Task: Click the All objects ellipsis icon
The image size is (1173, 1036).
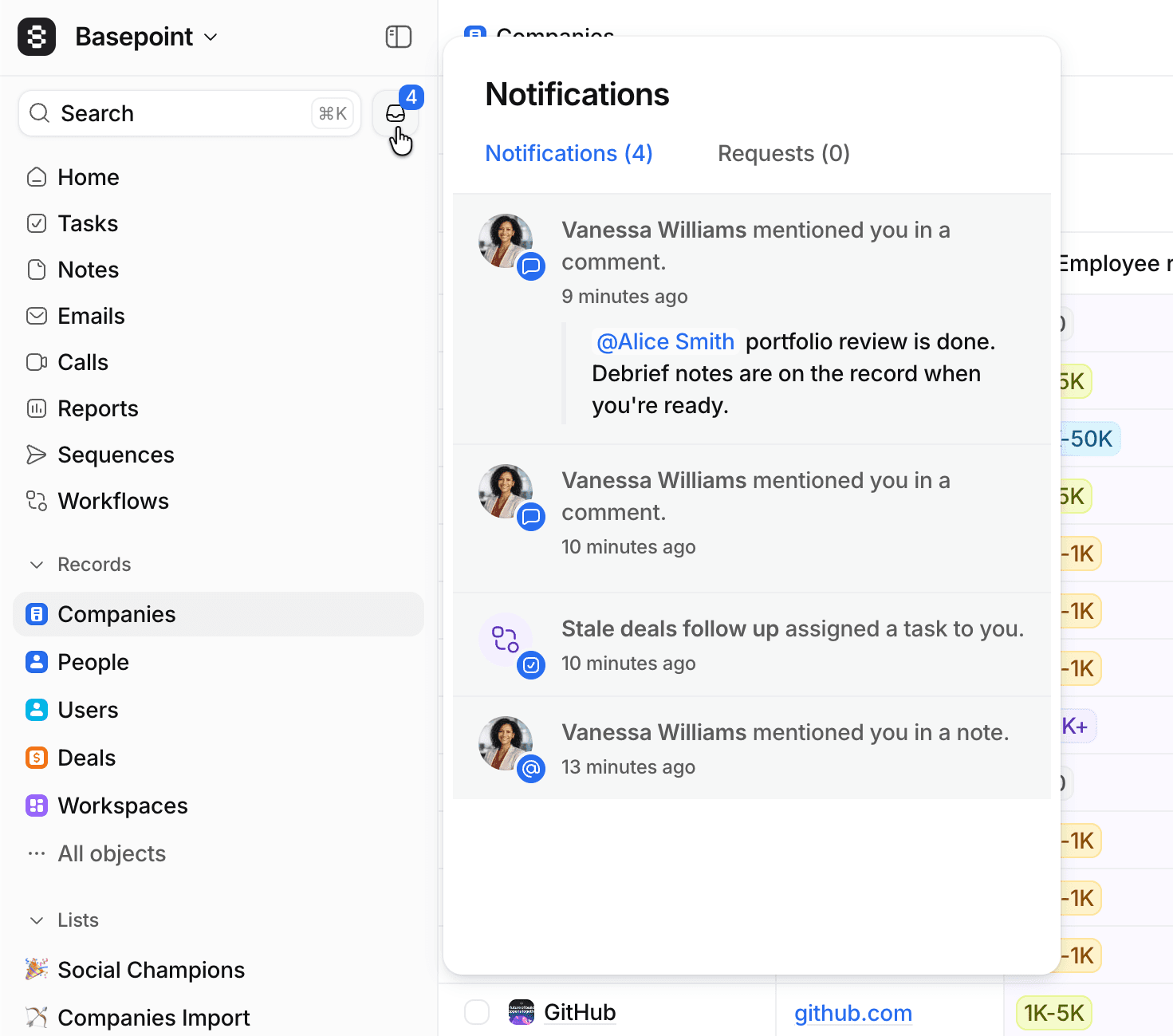Action: [37, 853]
